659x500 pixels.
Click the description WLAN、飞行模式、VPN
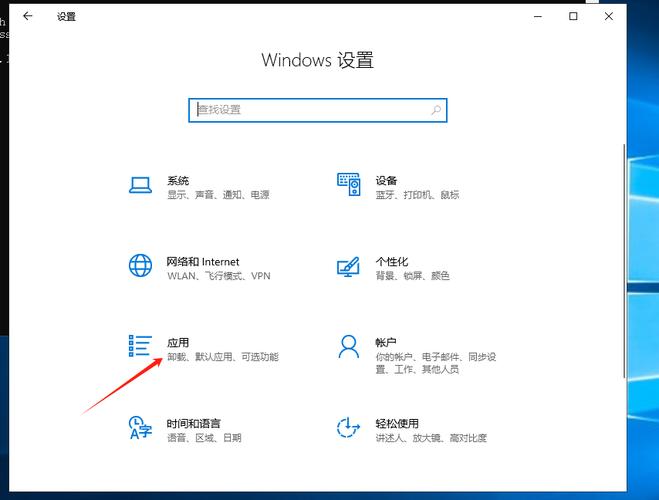pyautogui.click(x=219, y=276)
